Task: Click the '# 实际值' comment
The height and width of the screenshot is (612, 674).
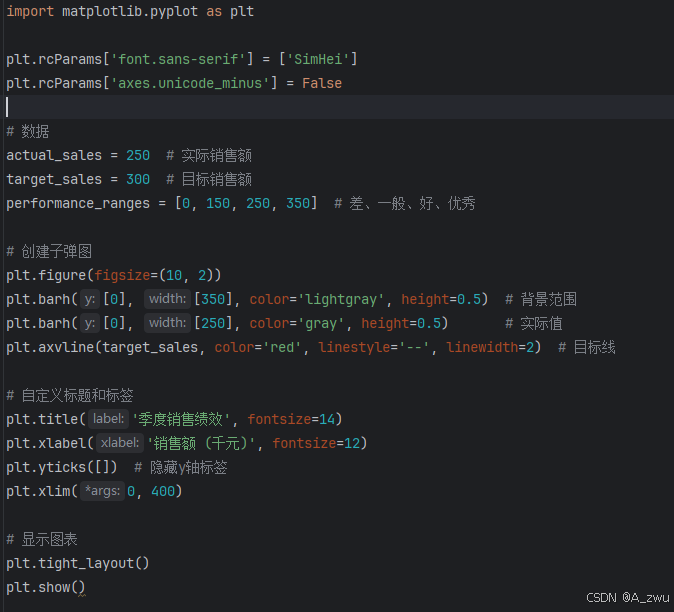Action: [x=533, y=323]
